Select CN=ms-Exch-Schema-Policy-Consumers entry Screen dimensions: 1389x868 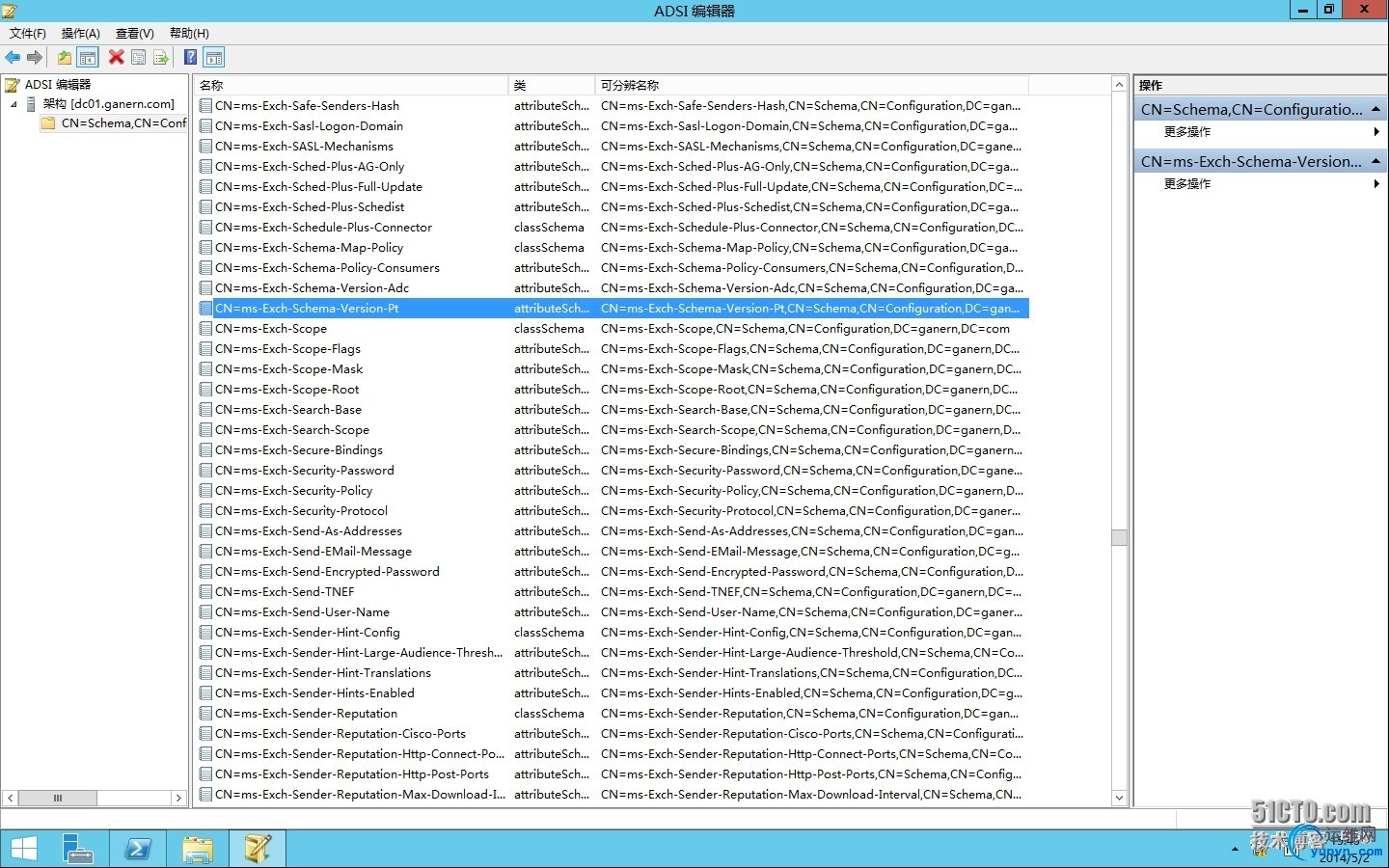pos(327,268)
